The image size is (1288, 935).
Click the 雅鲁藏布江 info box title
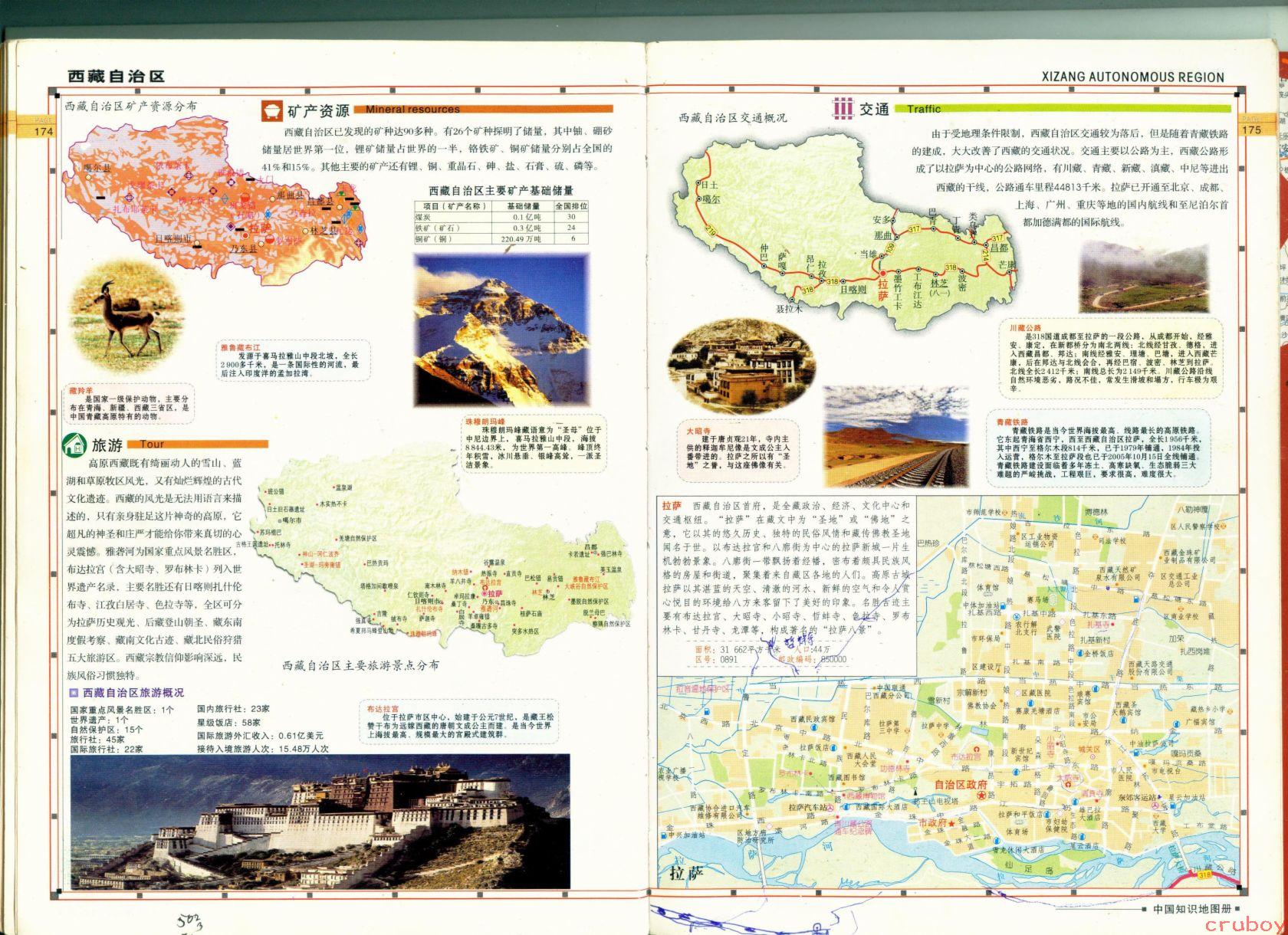242,348
